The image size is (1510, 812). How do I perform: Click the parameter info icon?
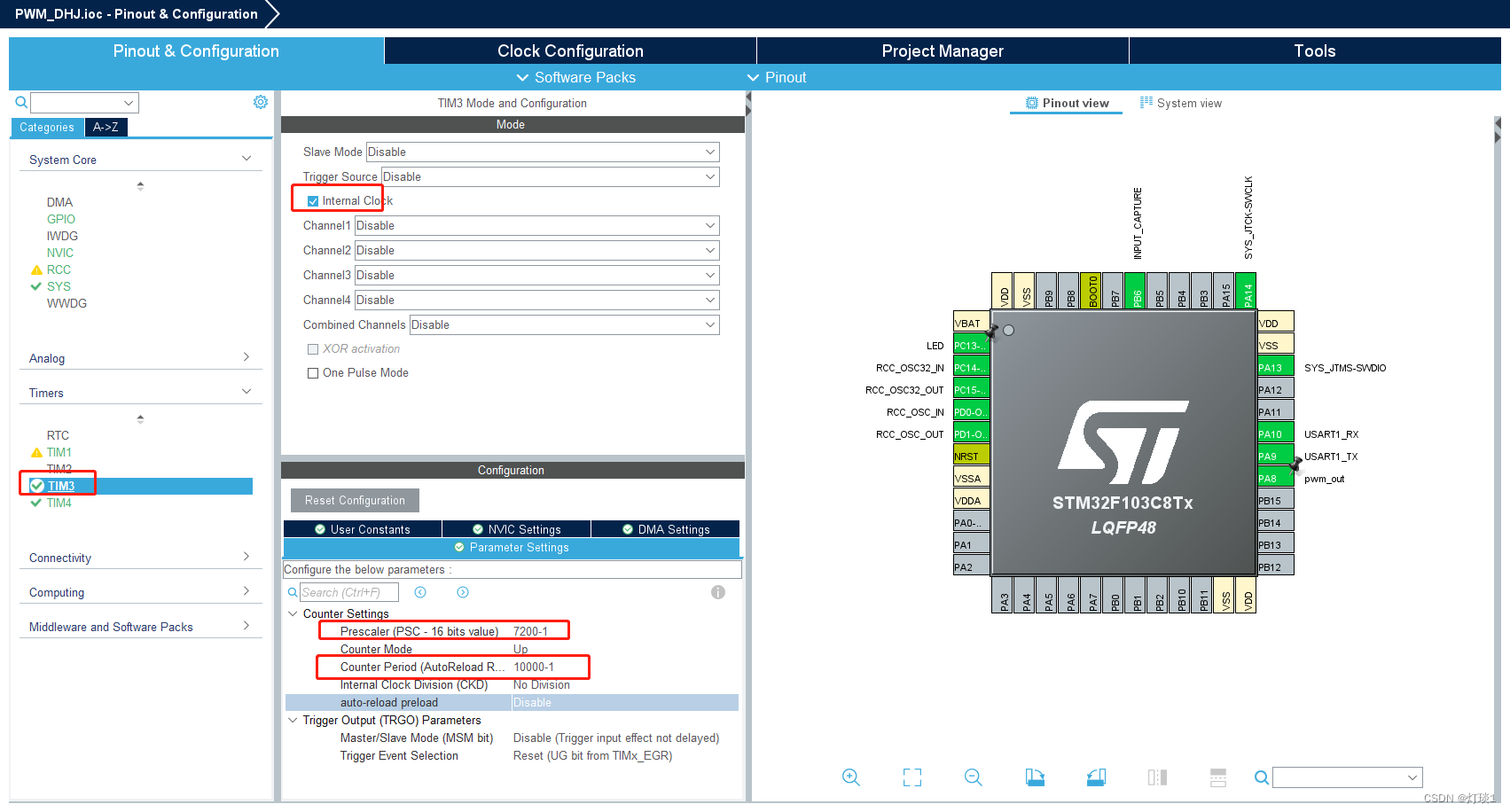click(718, 592)
